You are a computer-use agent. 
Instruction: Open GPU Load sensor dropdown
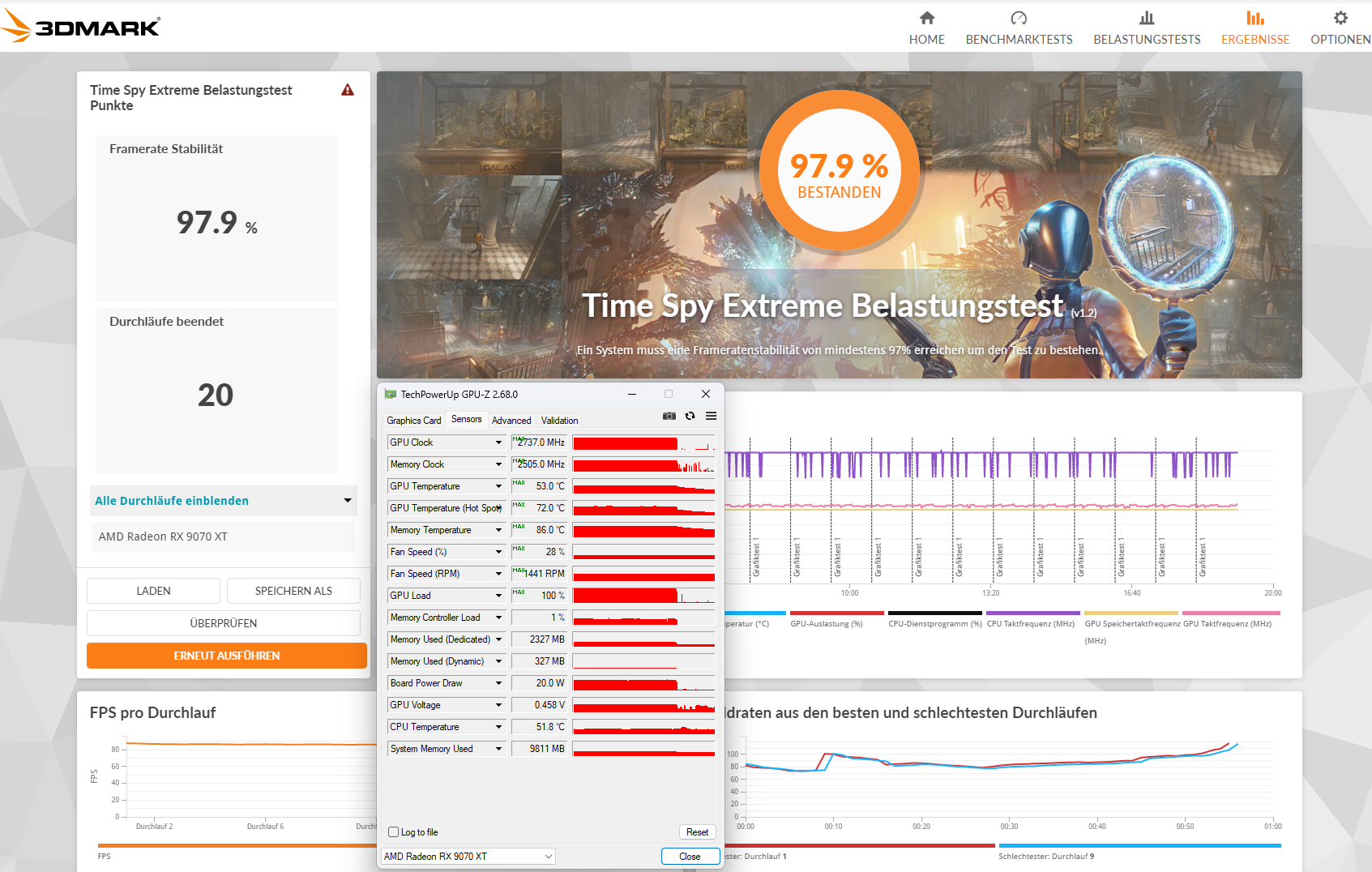498,596
